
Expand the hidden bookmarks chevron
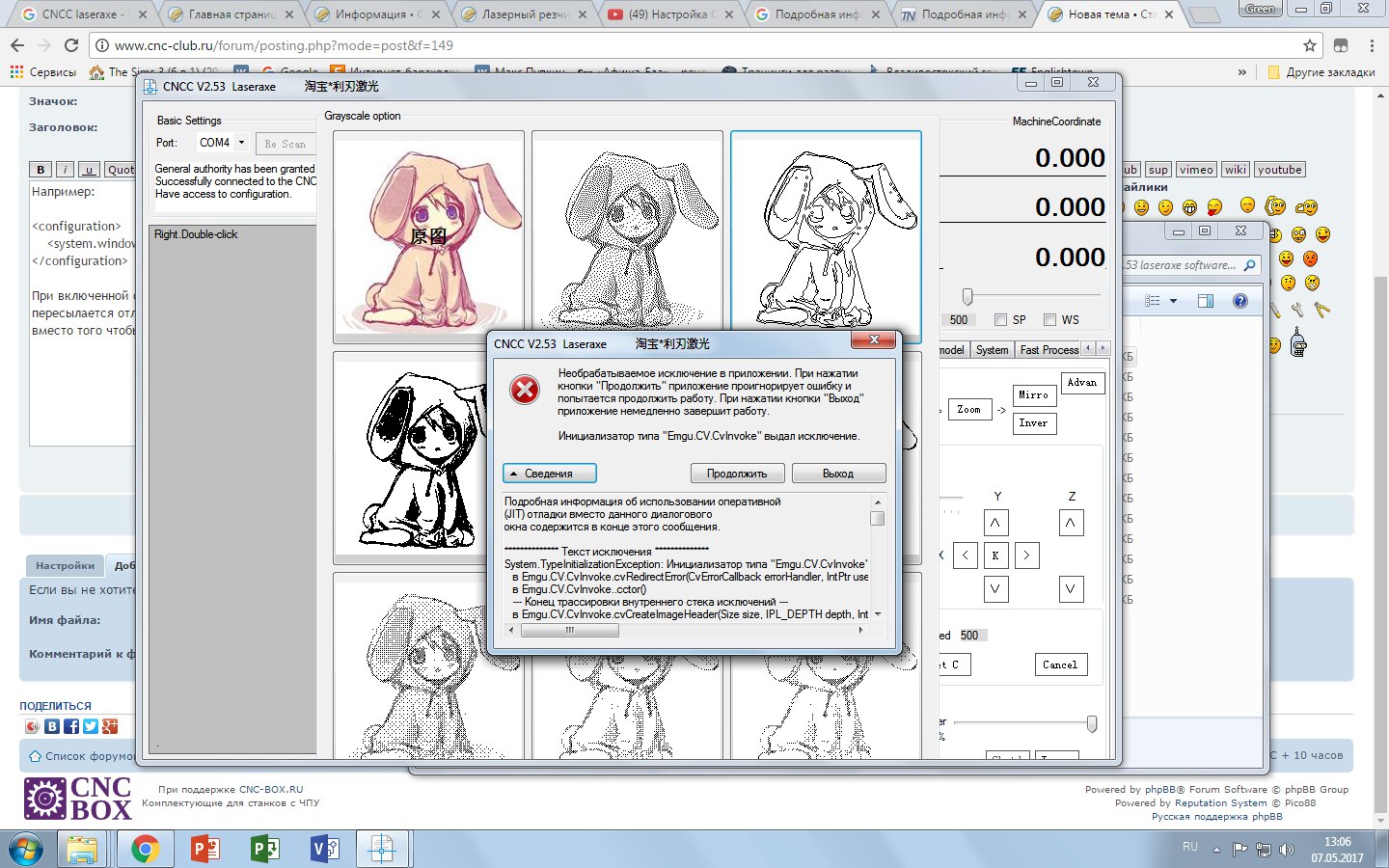(x=1241, y=72)
